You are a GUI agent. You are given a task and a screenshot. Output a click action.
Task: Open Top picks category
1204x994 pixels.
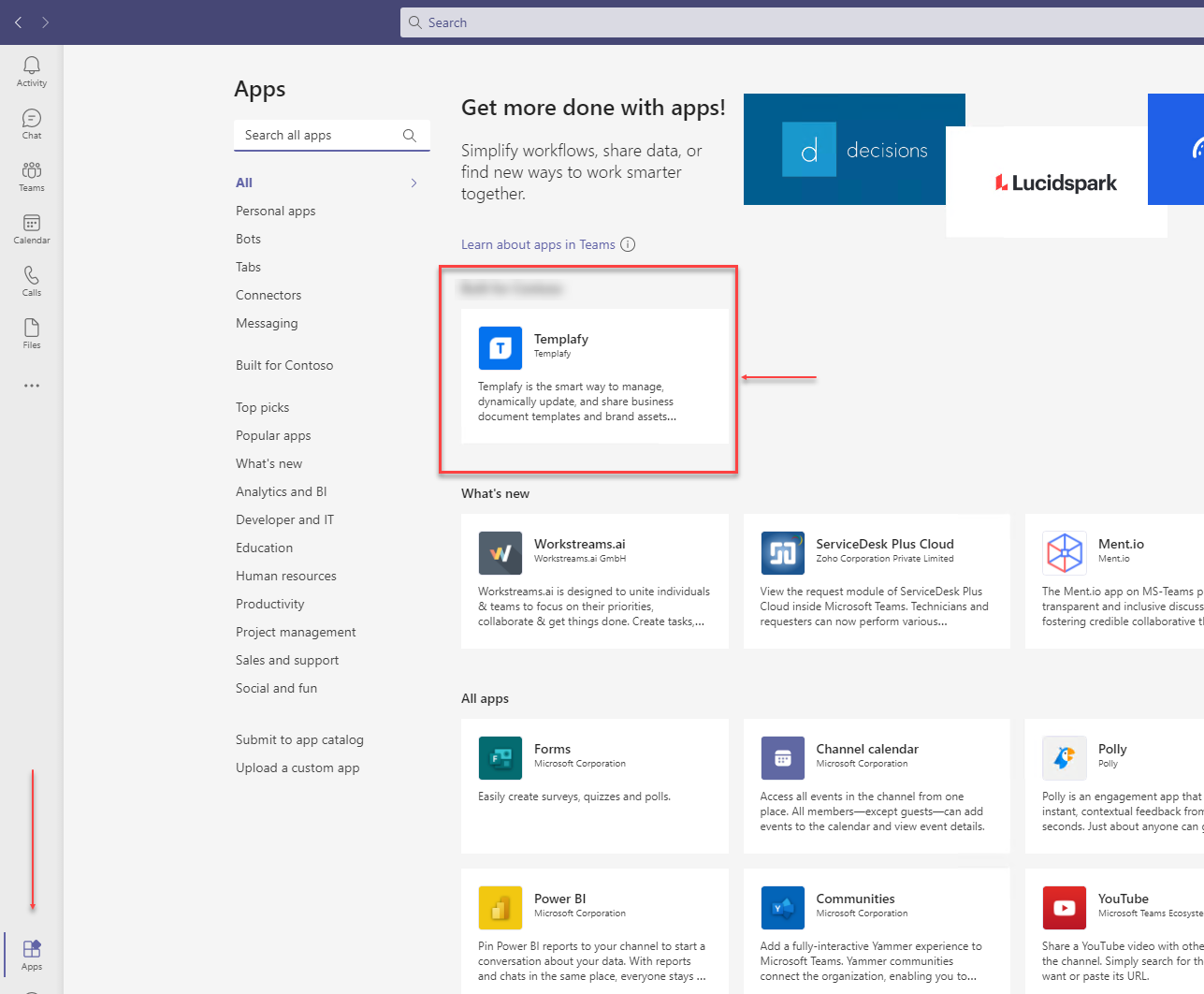click(262, 407)
